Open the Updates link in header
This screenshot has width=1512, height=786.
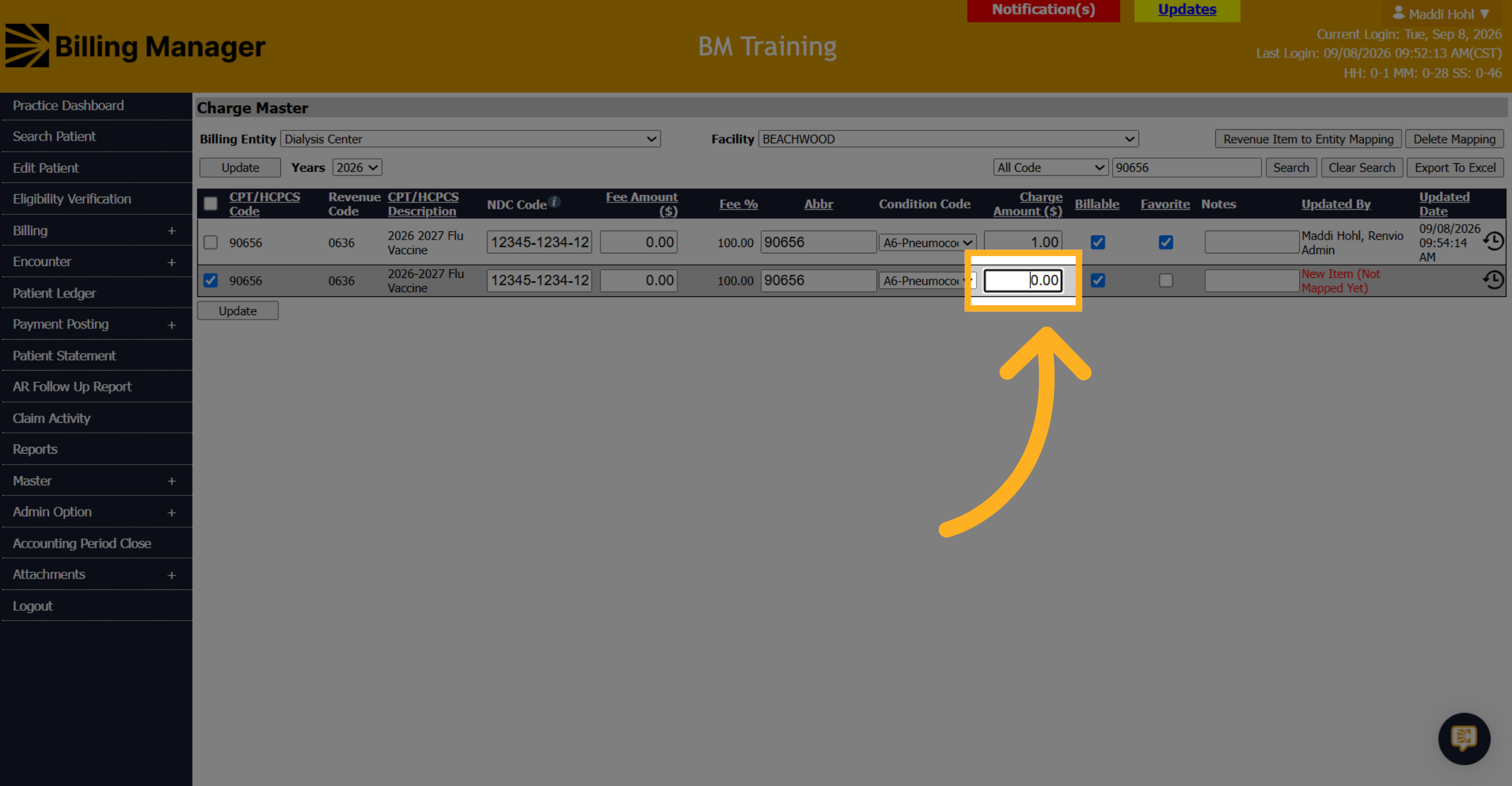(1187, 9)
